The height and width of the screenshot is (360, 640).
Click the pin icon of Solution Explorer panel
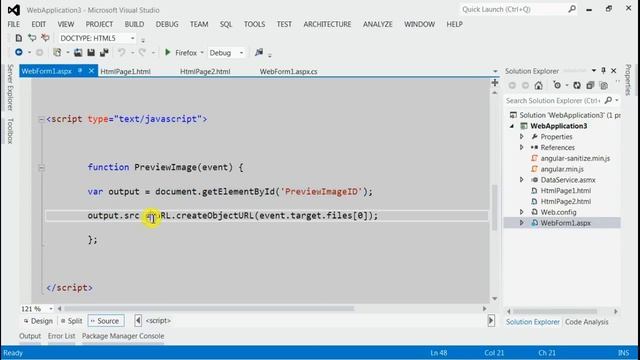pos(603,71)
